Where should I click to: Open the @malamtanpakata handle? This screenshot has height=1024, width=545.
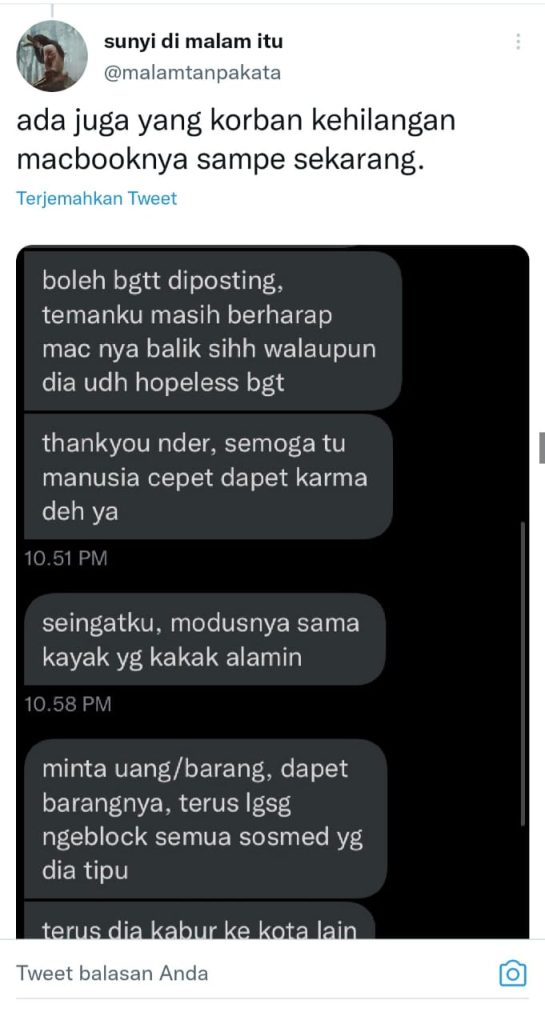[x=193, y=72]
